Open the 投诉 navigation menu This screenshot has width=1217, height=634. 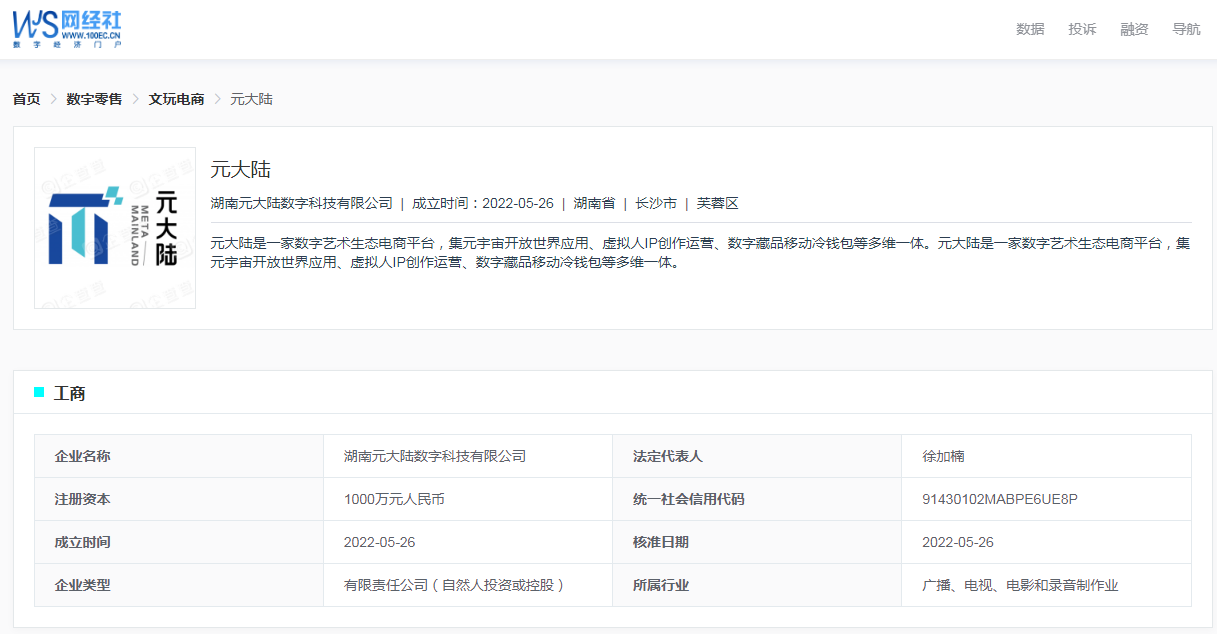[1082, 29]
